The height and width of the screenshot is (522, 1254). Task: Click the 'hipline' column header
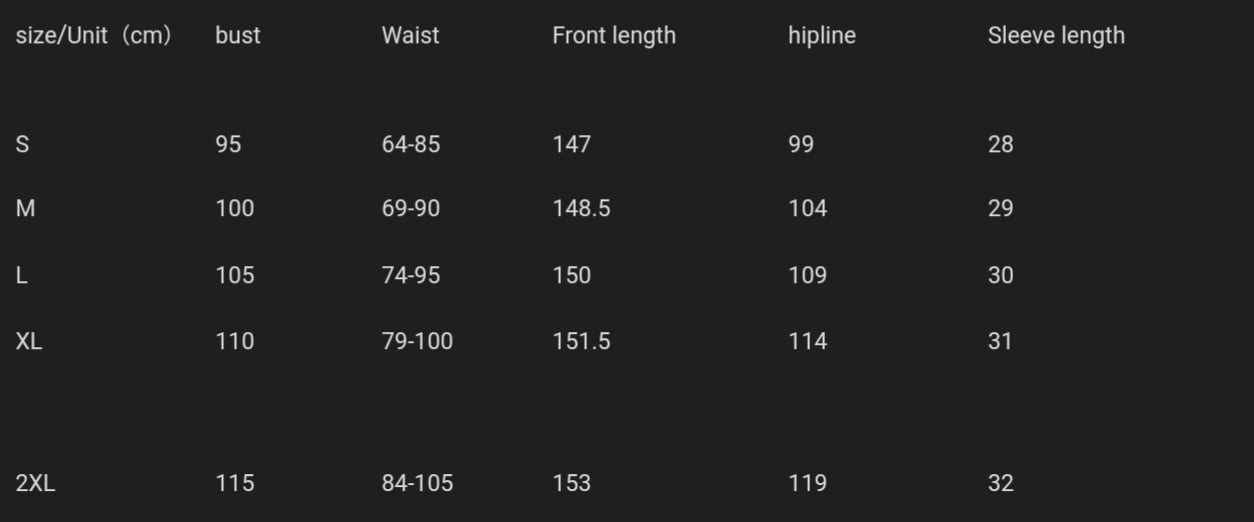(821, 36)
